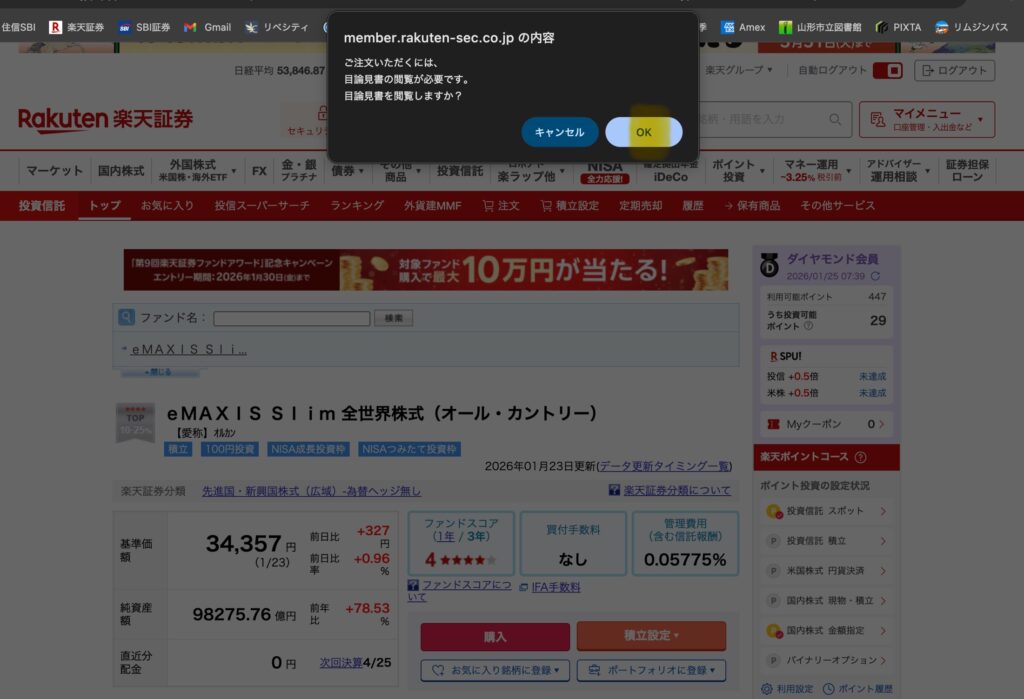Open 利用設定 gear icon

pos(767,689)
